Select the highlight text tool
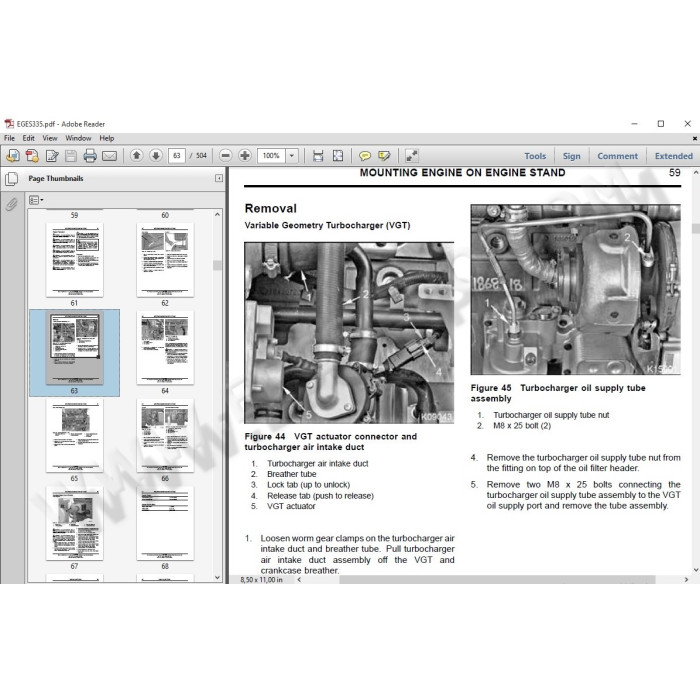 point(384,156)
